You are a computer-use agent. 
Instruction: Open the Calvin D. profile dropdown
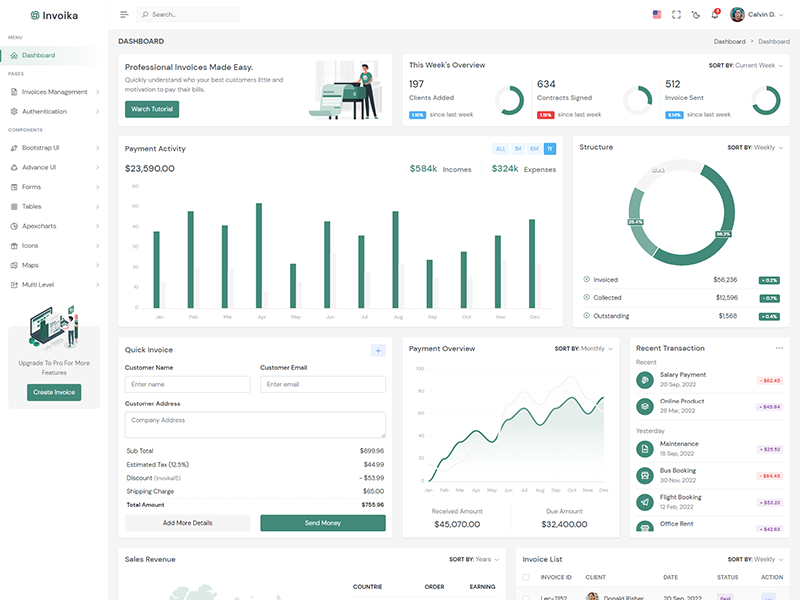pyautogui.click(x=758, y=15)
